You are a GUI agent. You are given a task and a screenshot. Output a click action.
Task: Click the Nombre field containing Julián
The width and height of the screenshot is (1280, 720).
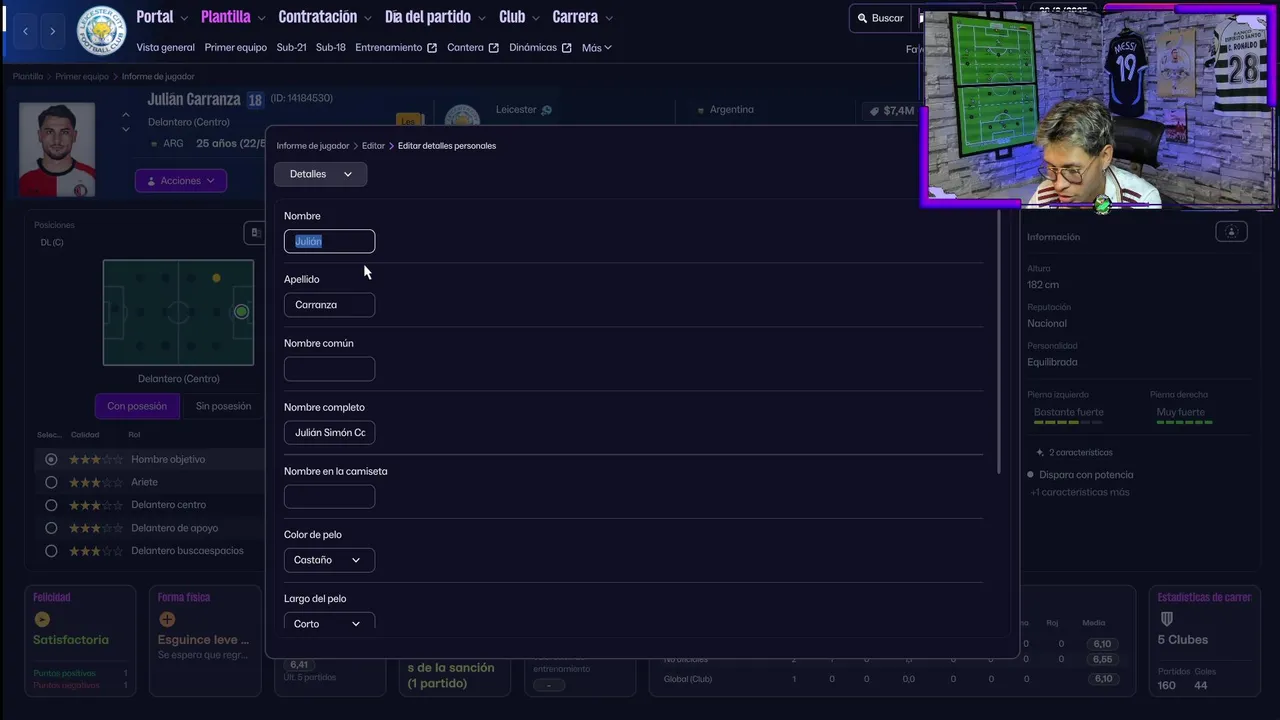coord(329,241)
